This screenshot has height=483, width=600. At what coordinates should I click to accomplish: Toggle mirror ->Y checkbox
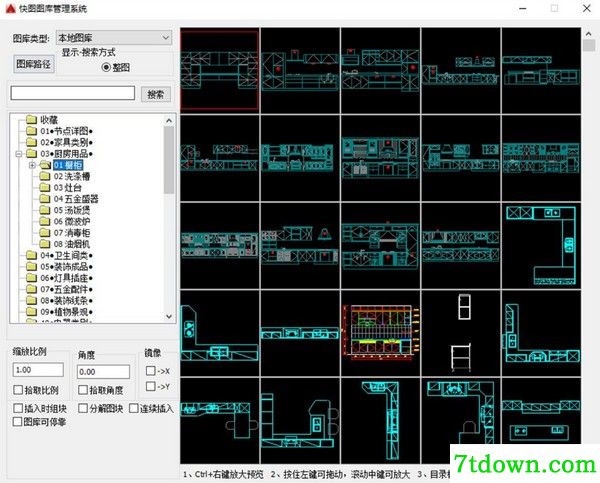151,387
